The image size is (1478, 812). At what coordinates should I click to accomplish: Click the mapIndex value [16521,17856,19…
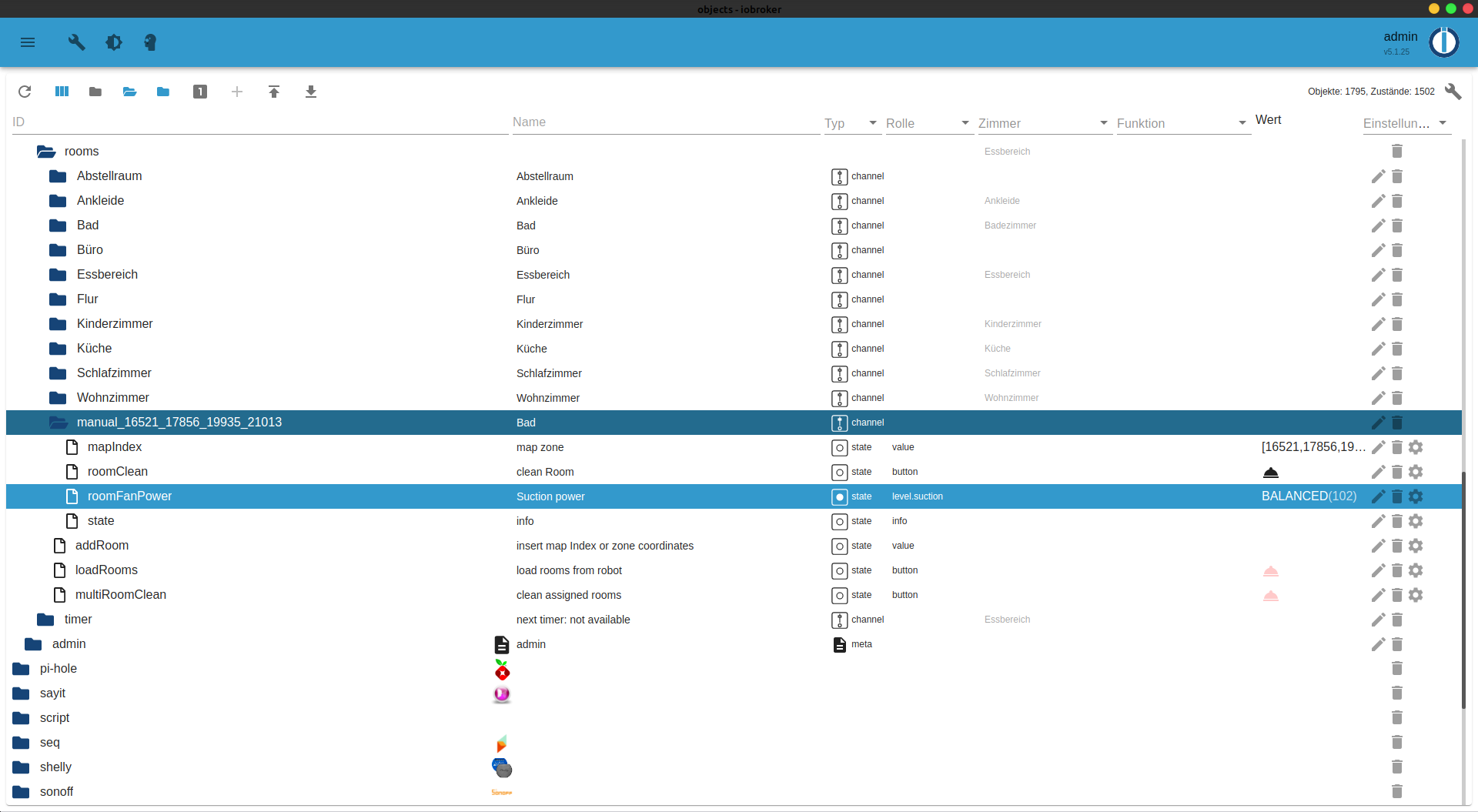1313,447
